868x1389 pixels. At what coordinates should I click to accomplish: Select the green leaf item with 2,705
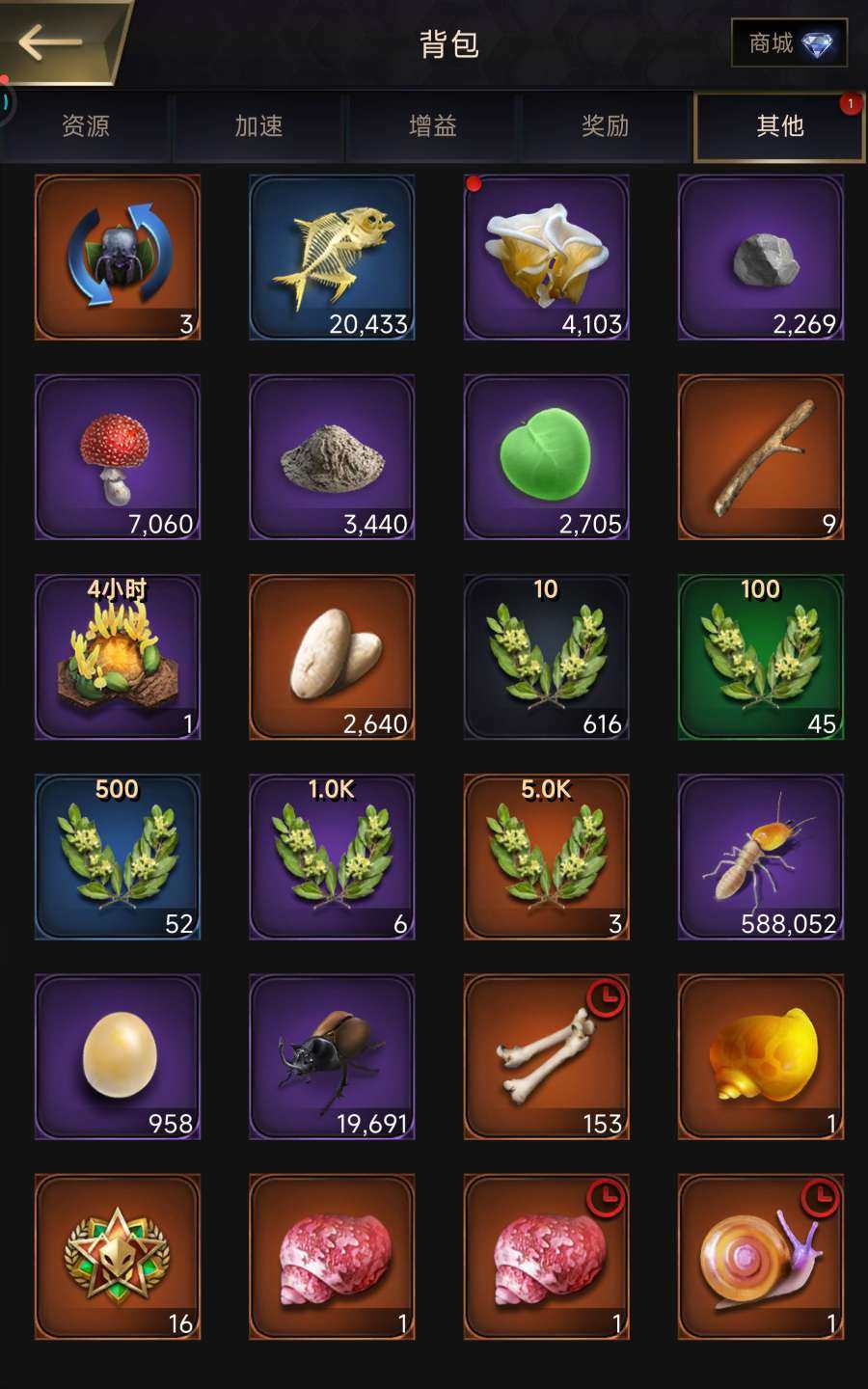[x=547, y=457]
